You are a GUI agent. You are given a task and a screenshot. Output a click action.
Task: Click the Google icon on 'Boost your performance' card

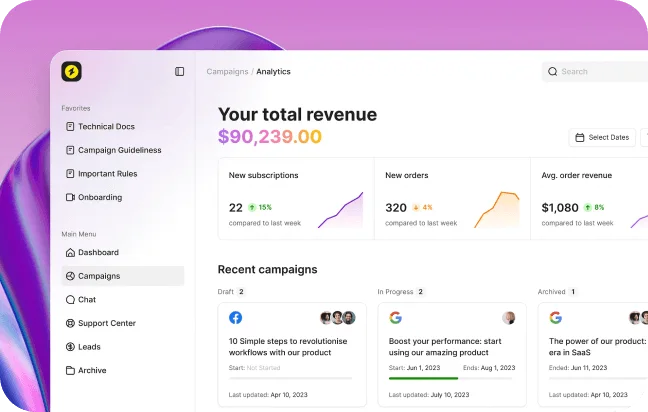(x=395, y=317)
